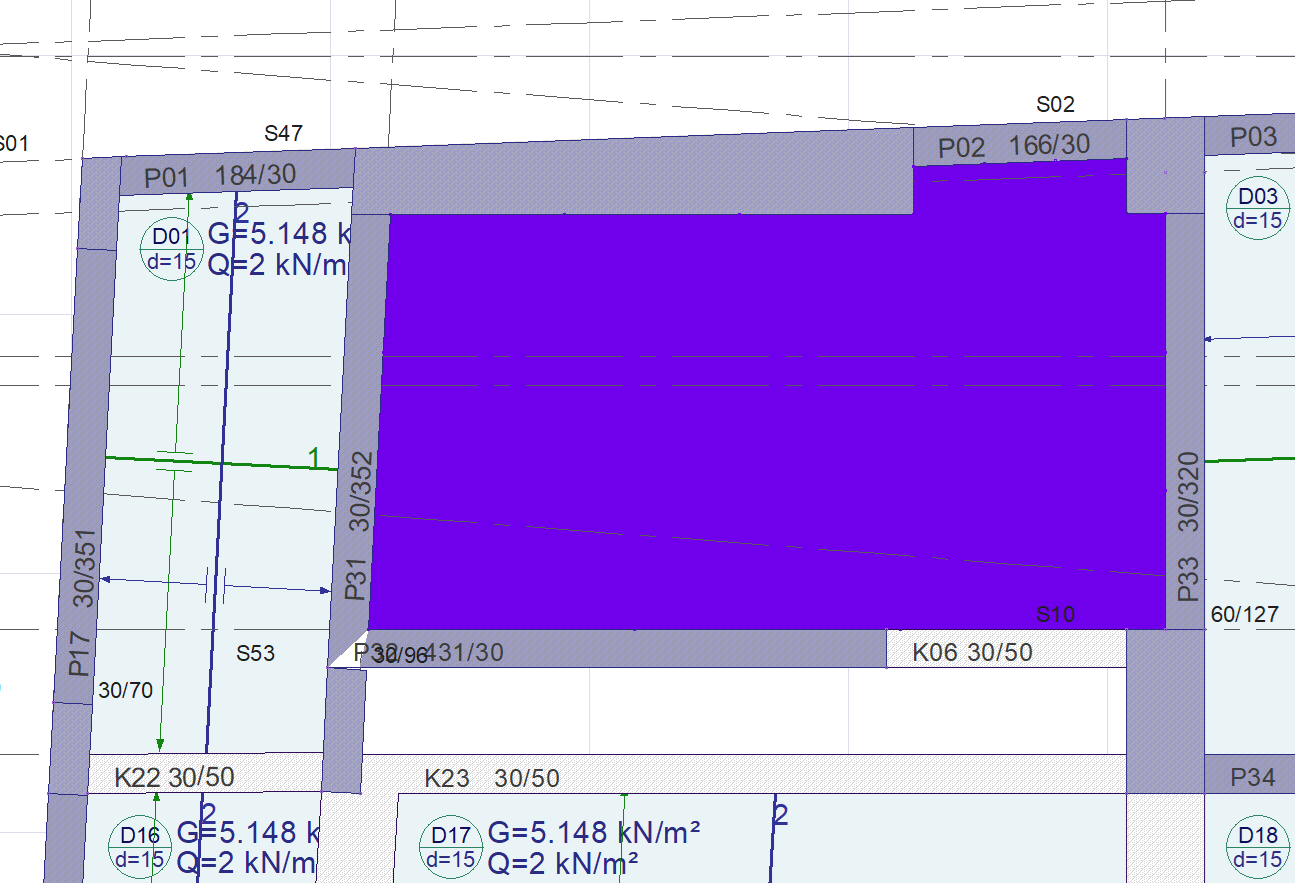Select the purple highlighted slab area
Image resolution: width=1295 pixels, height=883 pixels.
click(x=770, y=420)
